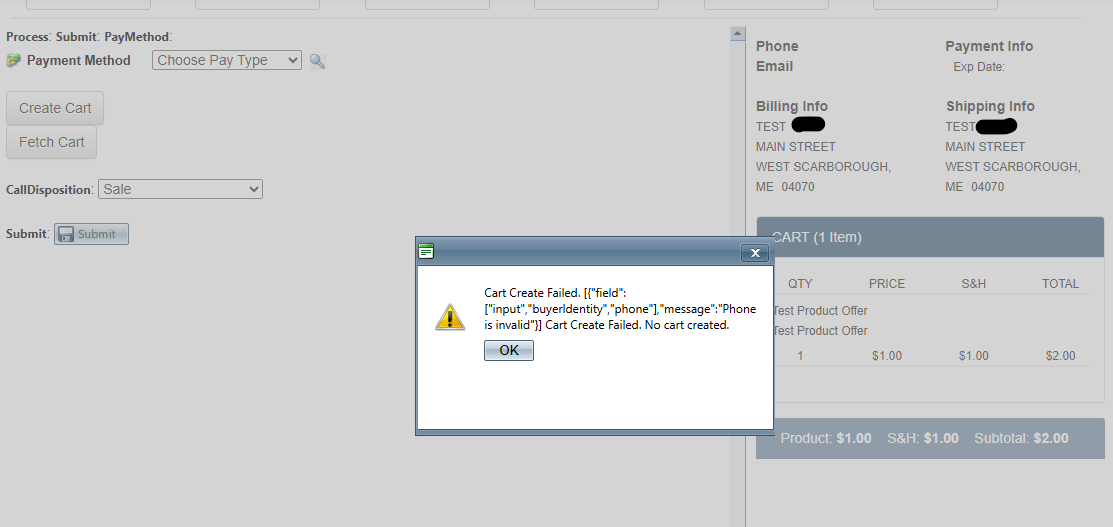Screen dimensions: 1113x527
Task: Click the Cart Create Failed error message text
Action: tap(607, 309)
